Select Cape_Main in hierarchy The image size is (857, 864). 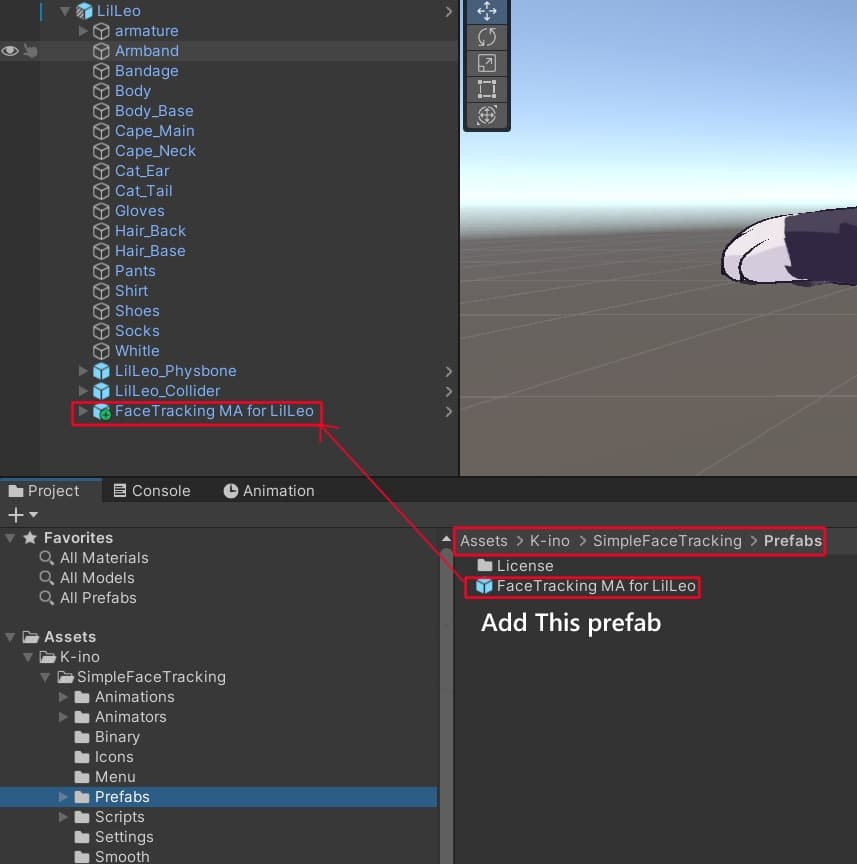pyautogui.click(x=154, y=131)
